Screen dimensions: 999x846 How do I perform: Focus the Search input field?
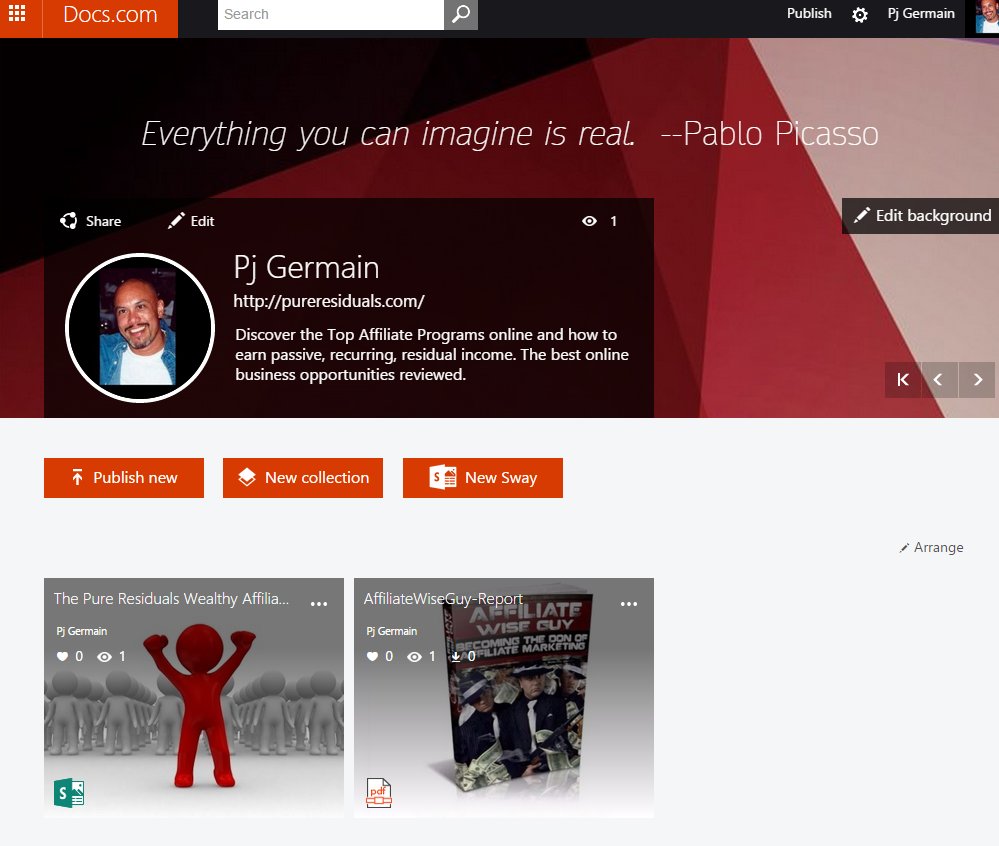[331, 15]
